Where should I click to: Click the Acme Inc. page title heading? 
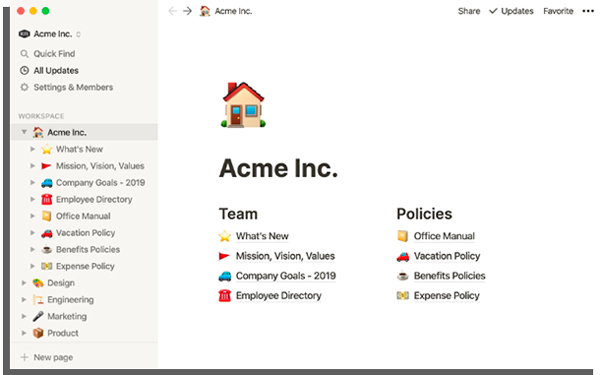point(278,168)
